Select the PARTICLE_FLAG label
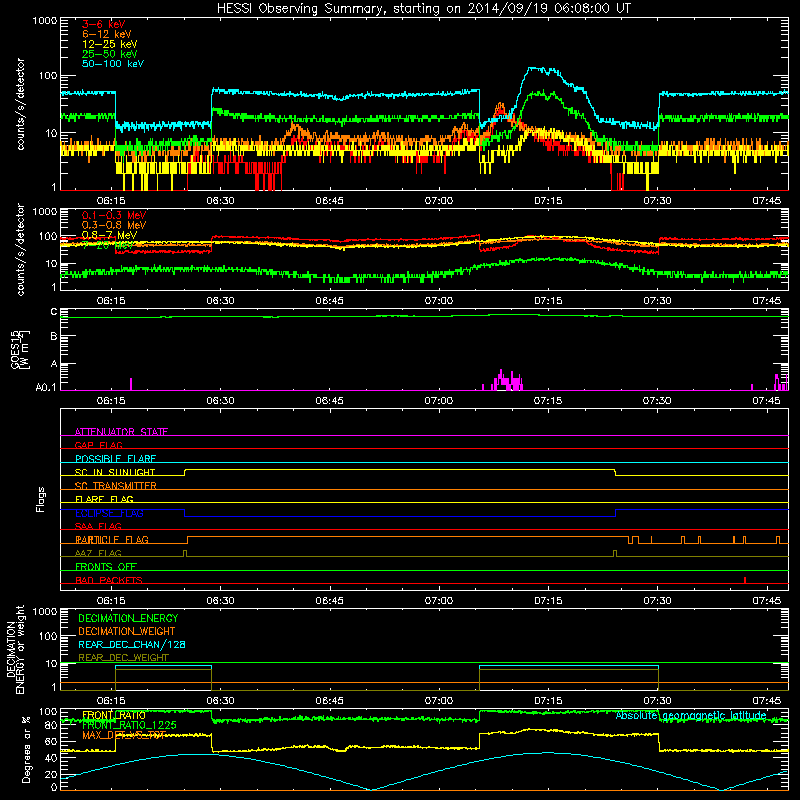Viewport: 800px width, 800px height. [112, 540]
